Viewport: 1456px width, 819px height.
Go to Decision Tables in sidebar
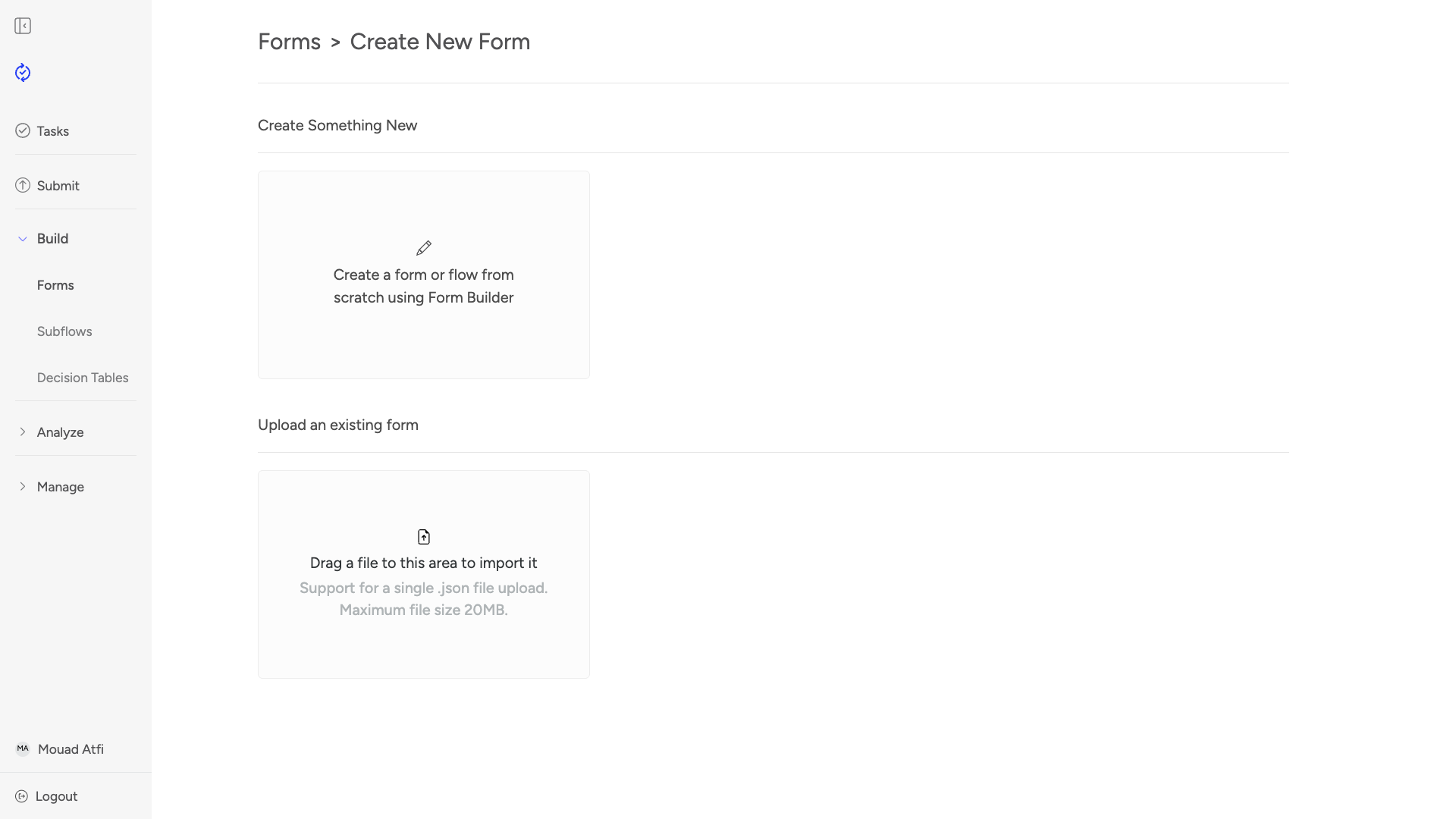coord(83,378)
